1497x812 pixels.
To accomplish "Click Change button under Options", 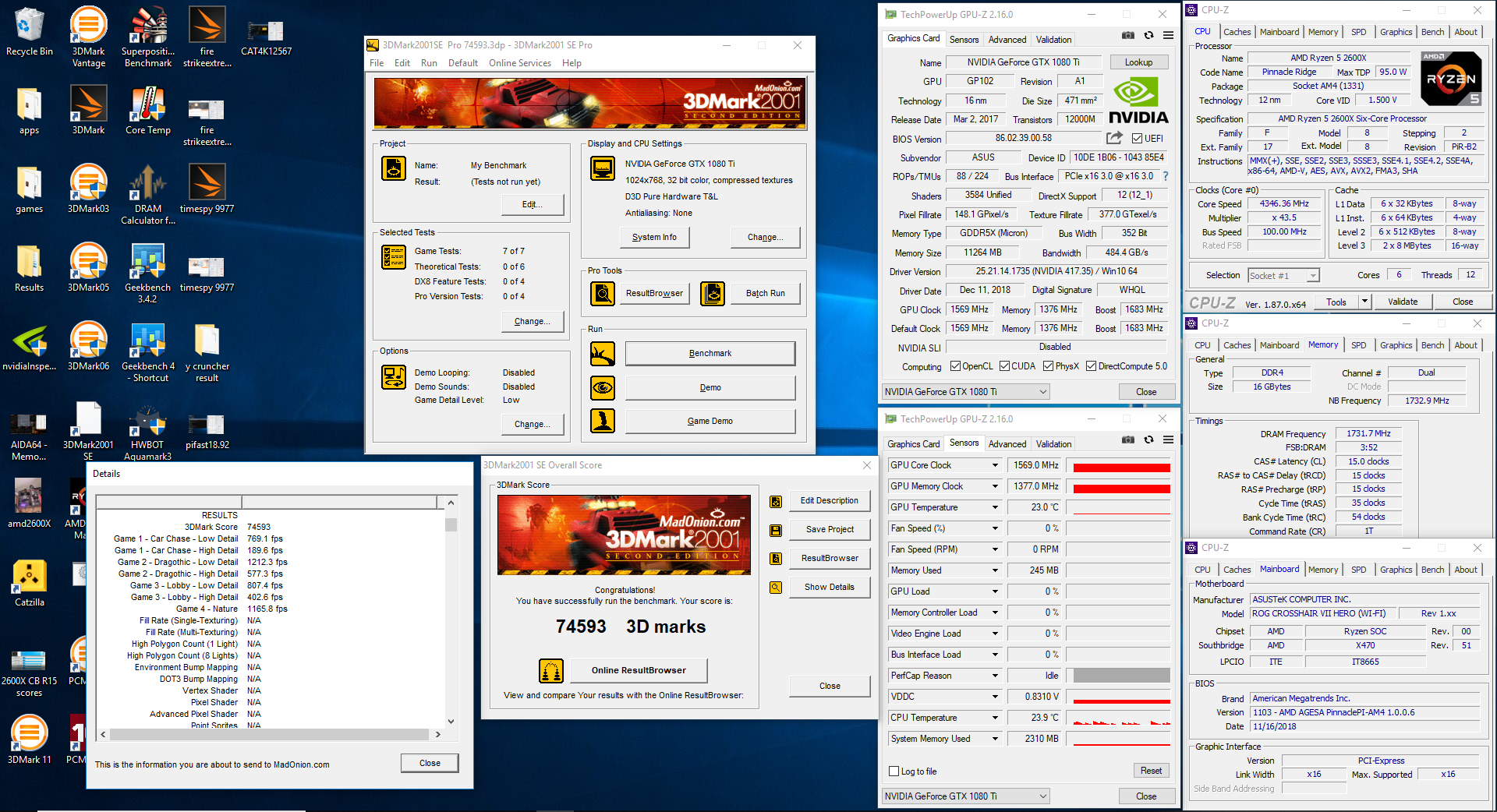I will coord(532,424).
